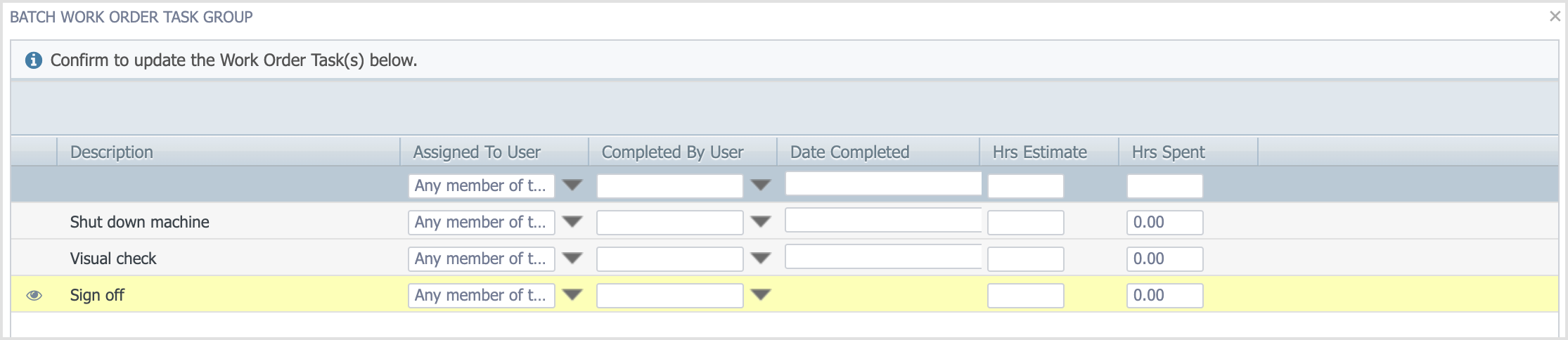Sort by Hrs Estimate column header
Screen dimensions: 1568x340
(x=1049, y=152)
